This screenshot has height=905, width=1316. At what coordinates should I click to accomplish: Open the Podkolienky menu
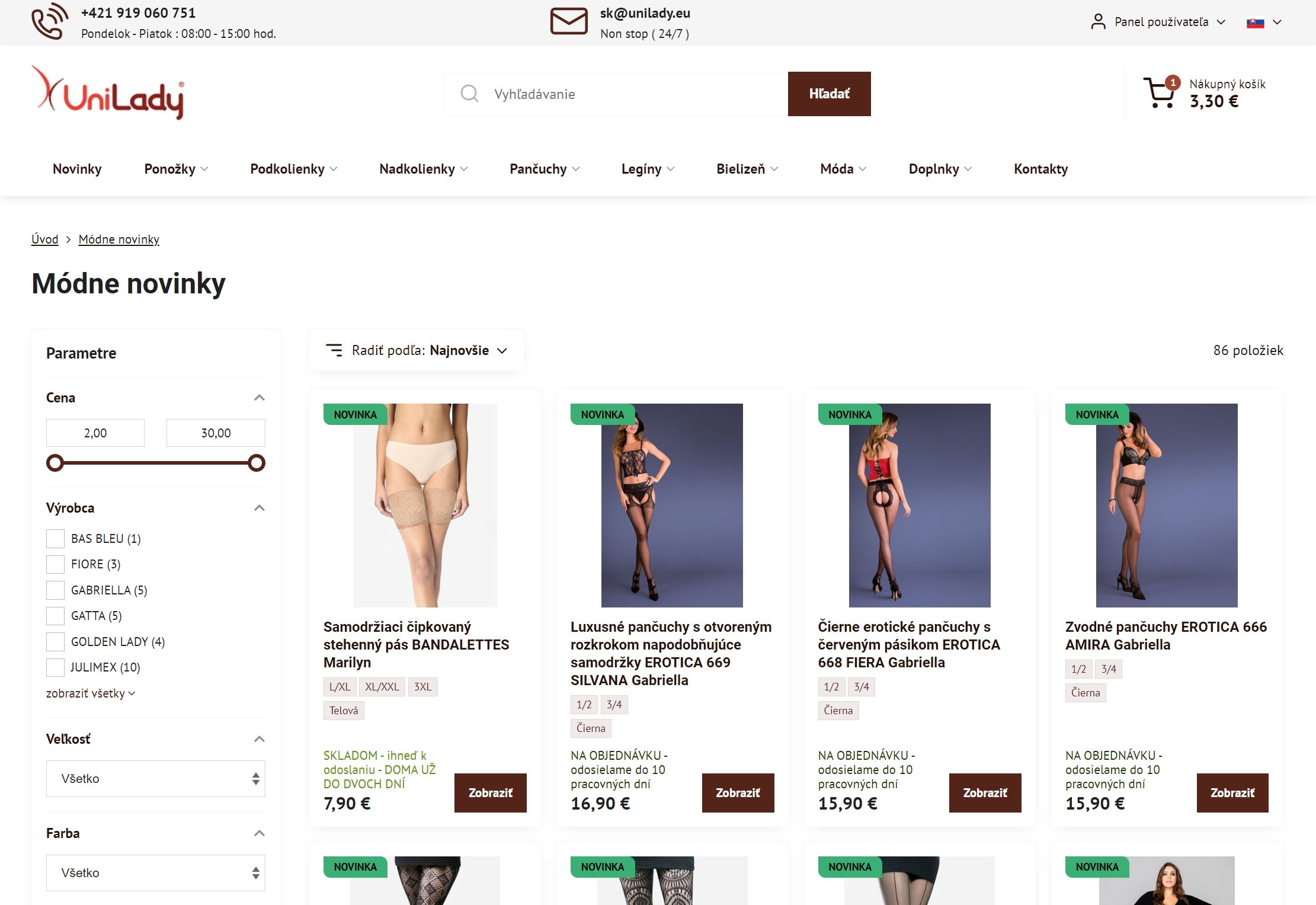point(294,169)
